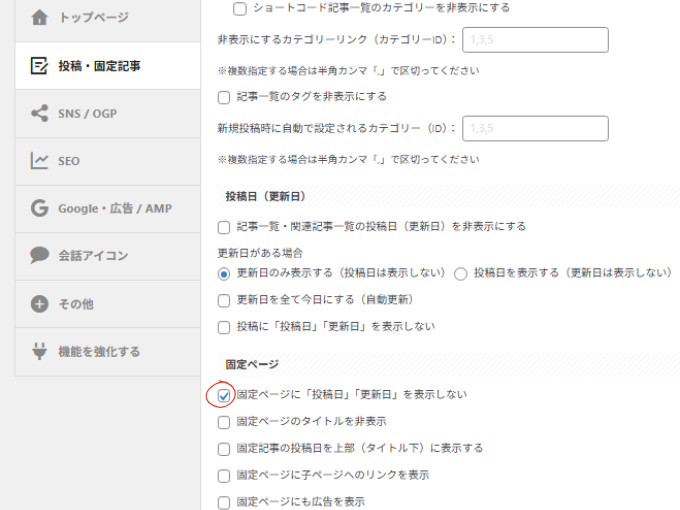Open the 会話アイコン tab
680x510 pixels.
tap(108, 256)
